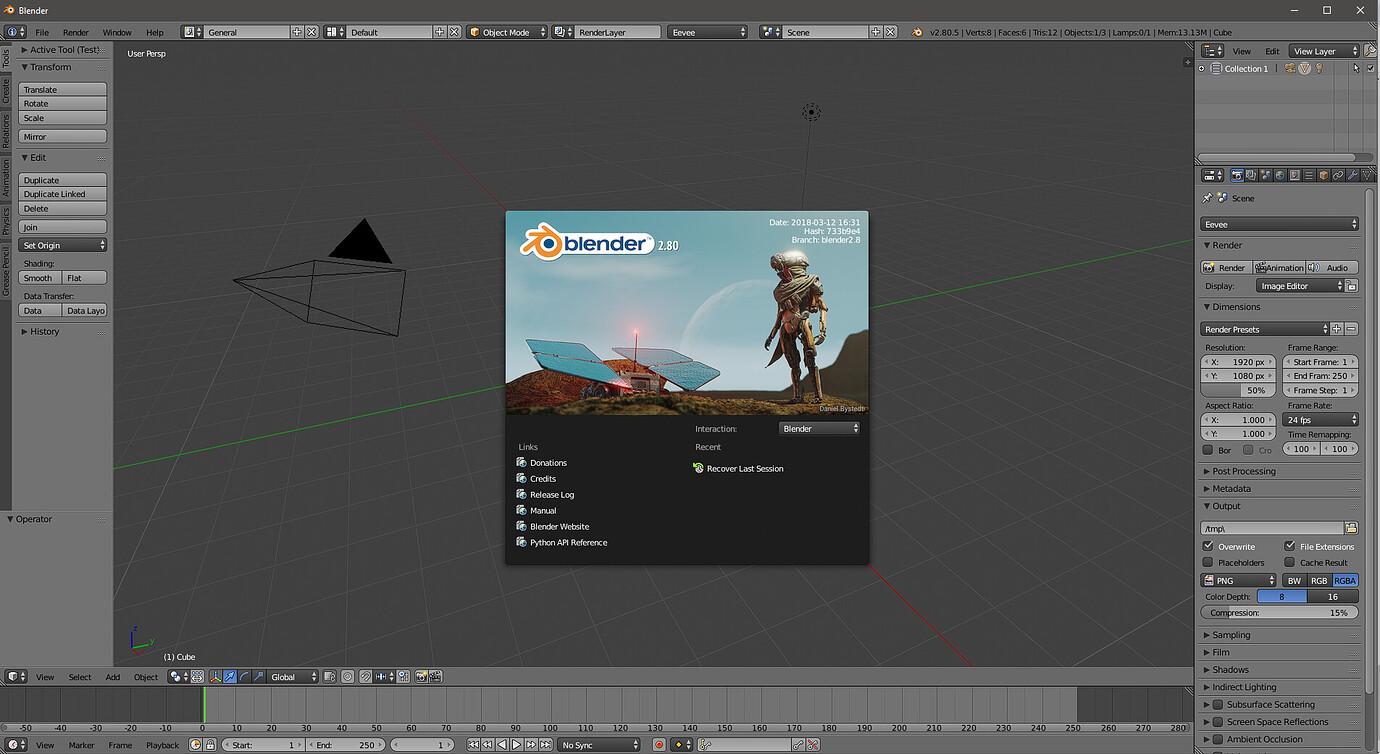Click the OpenGL render animation clapper icon
Image resolution: width=1380 pixels, height=754 pixels.
(435, 677)
